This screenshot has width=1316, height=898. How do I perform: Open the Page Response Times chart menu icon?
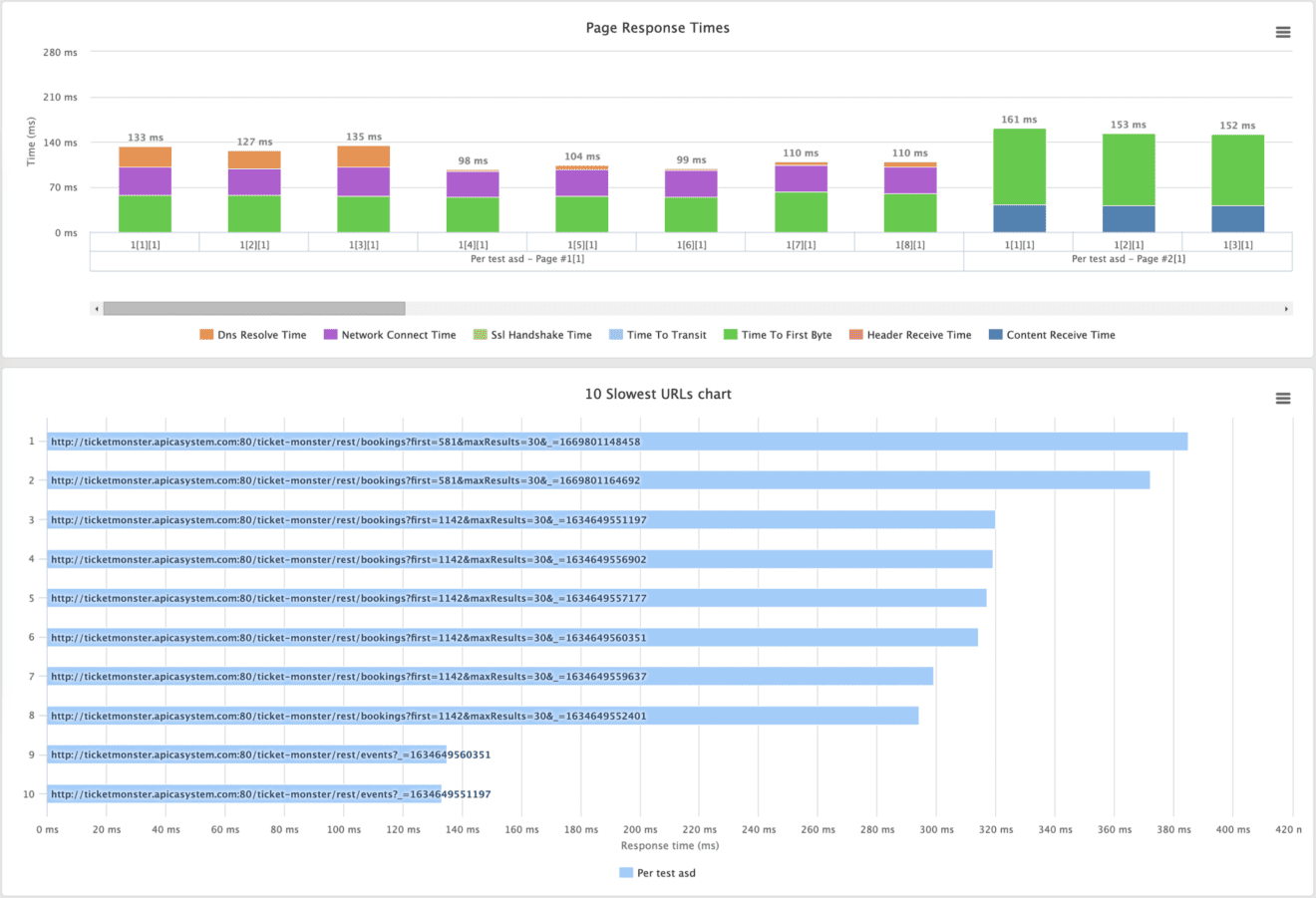click(x=1283, y=31)
